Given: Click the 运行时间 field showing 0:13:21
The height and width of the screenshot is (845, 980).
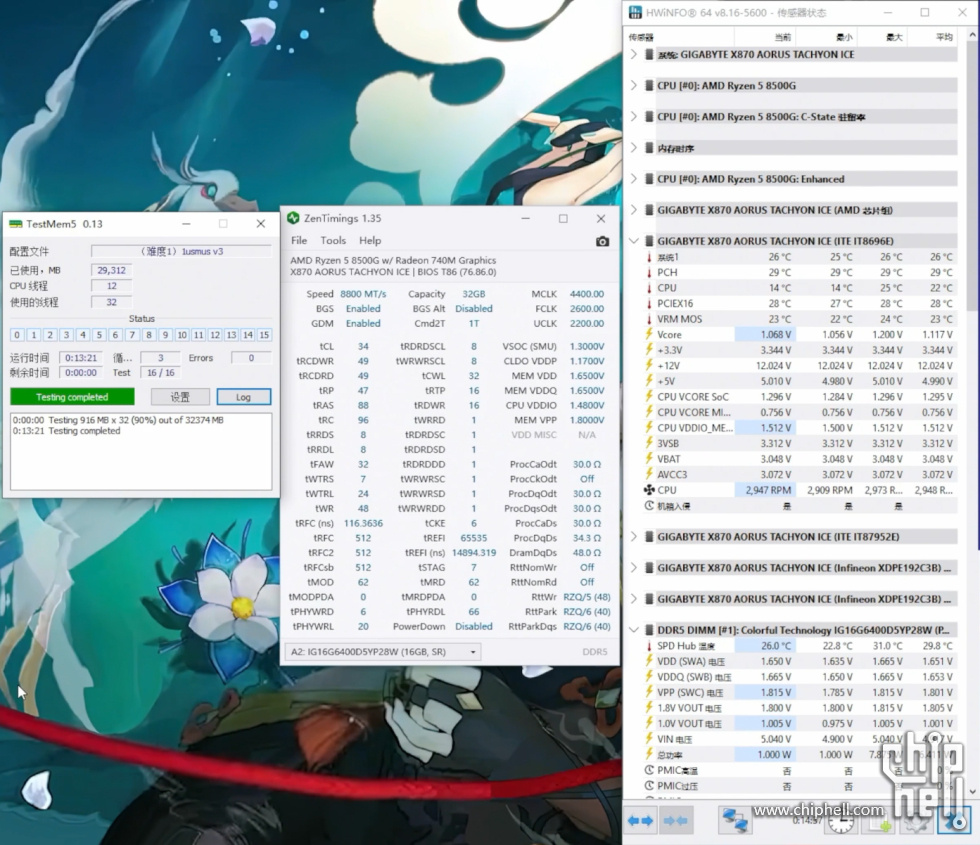Looking at the screenshot, I should (x=81, y=358).
